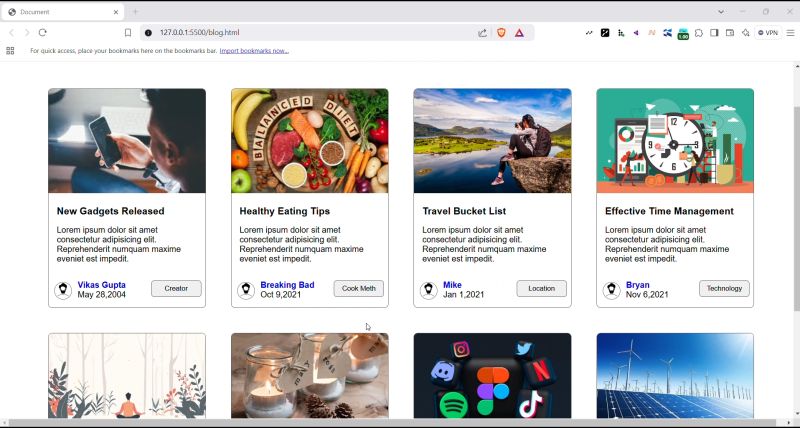Expand the tab search dropdown arrow
The height and width of the screenshot is (428, 800).
[x=721, y=12]
